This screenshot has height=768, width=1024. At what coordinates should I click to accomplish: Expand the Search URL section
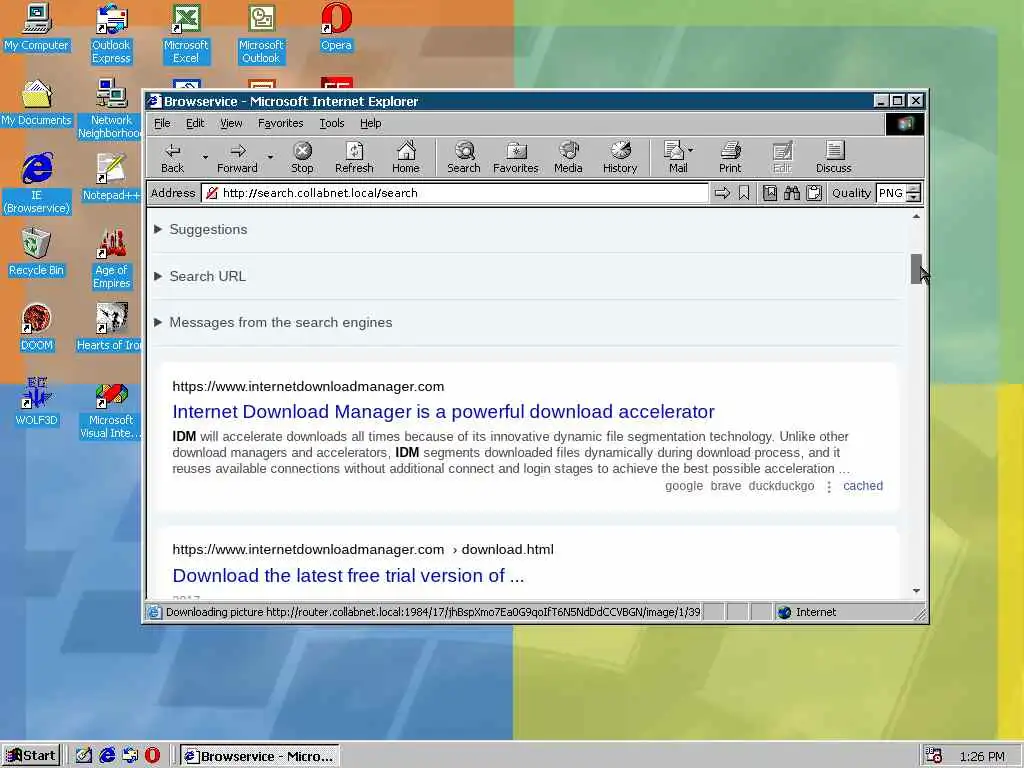coord(200,276)
